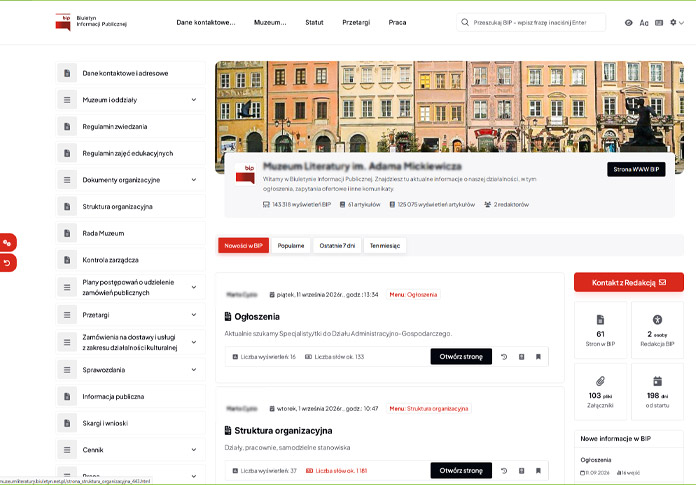Image resolution: width=696 pixels, height=485 pixels.
Task: Click document icon beside Rada Muzeum
Action: tap(67, 233)
